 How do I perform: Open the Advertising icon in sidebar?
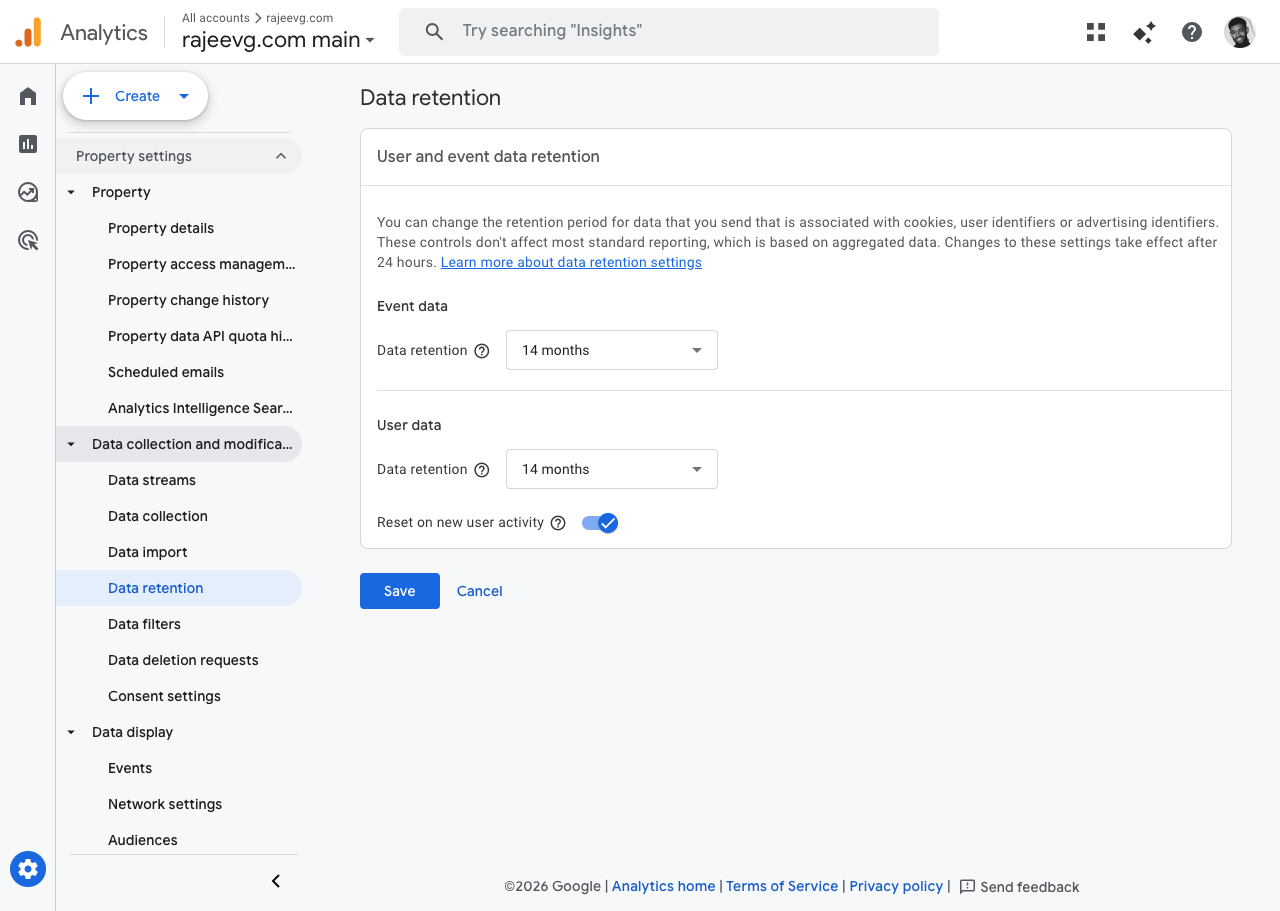[x=28, y=240]
